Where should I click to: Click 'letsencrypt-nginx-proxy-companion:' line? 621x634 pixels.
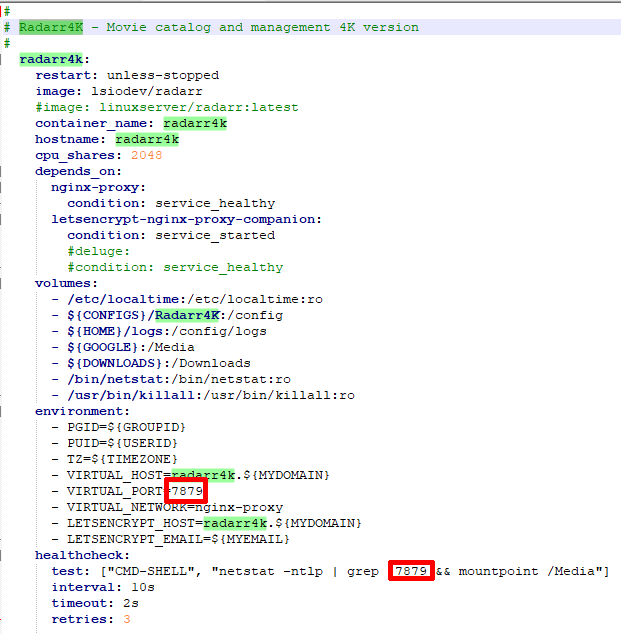click(186, 219)
